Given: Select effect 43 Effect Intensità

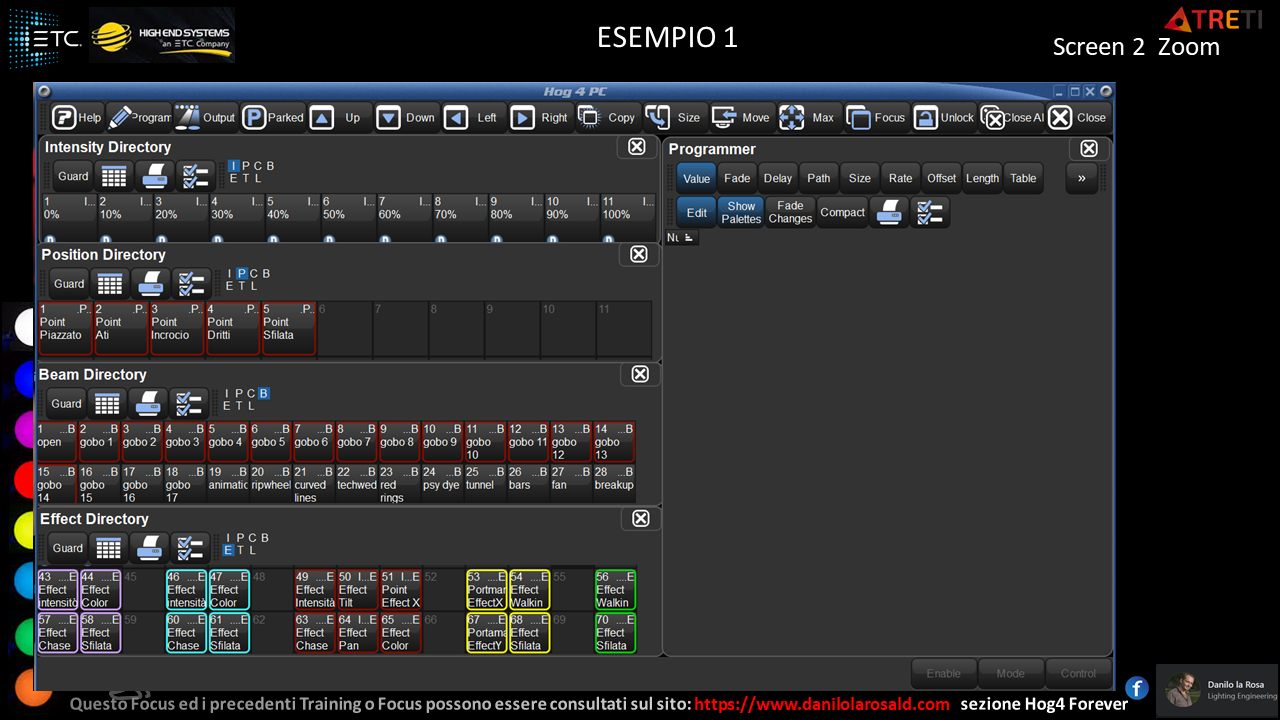Looking at the screenshot, I should (x=57, y=590).
